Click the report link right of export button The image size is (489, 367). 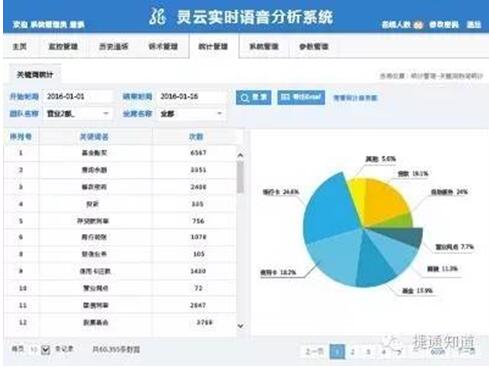(x=355, y=98)
